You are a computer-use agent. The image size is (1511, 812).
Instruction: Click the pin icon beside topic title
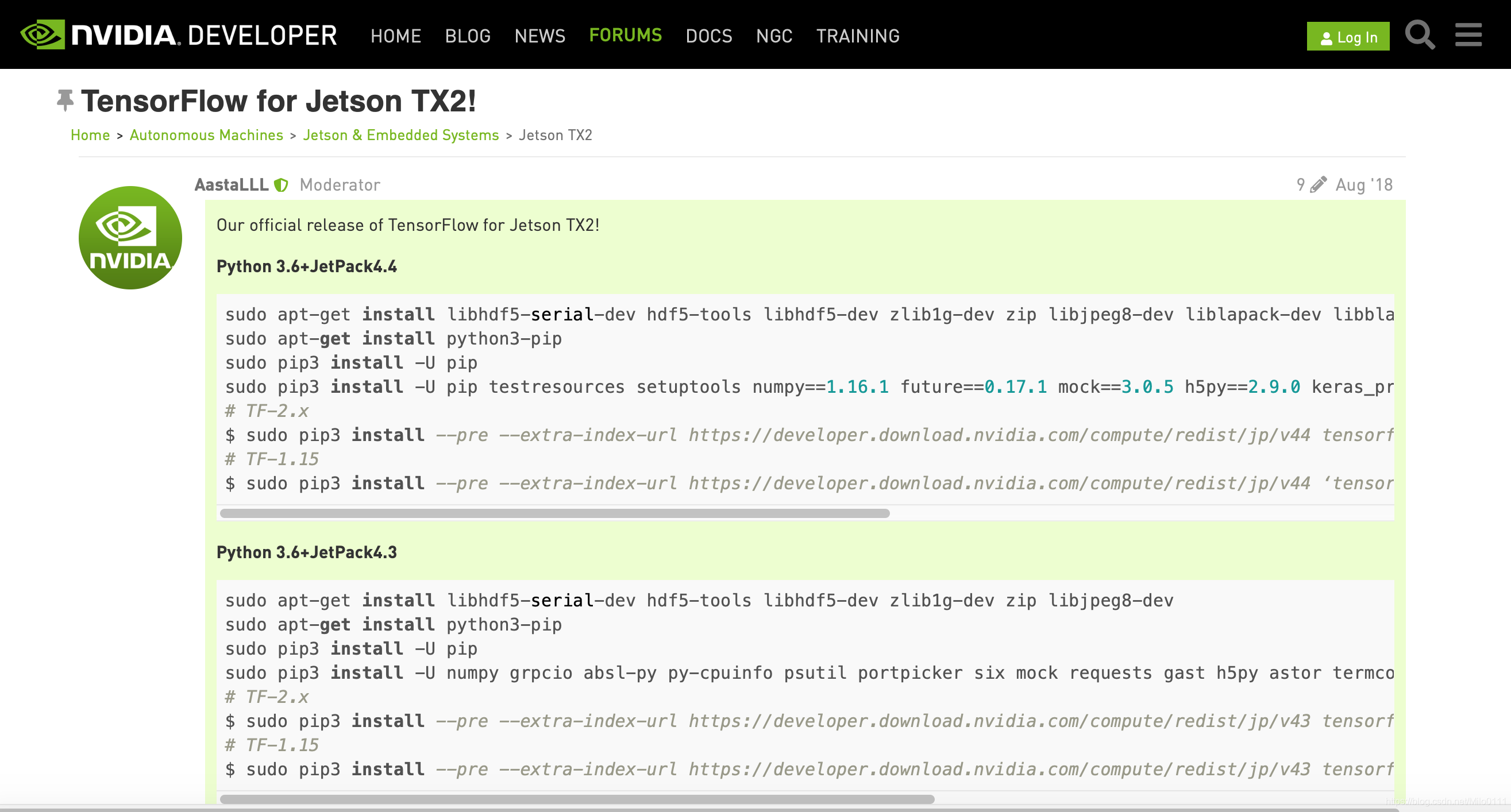pos(65,100)
